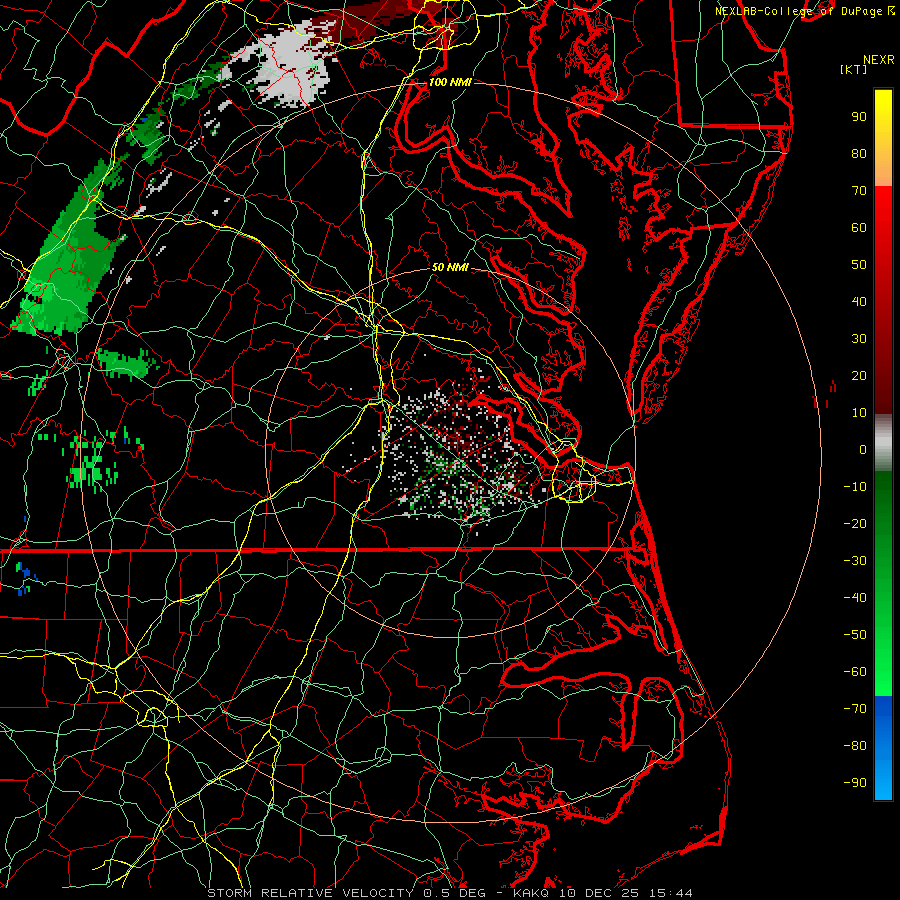Select the 70 value on the velocity scale
This screenshot has height=900, width=900.
(x=859, y=191)
